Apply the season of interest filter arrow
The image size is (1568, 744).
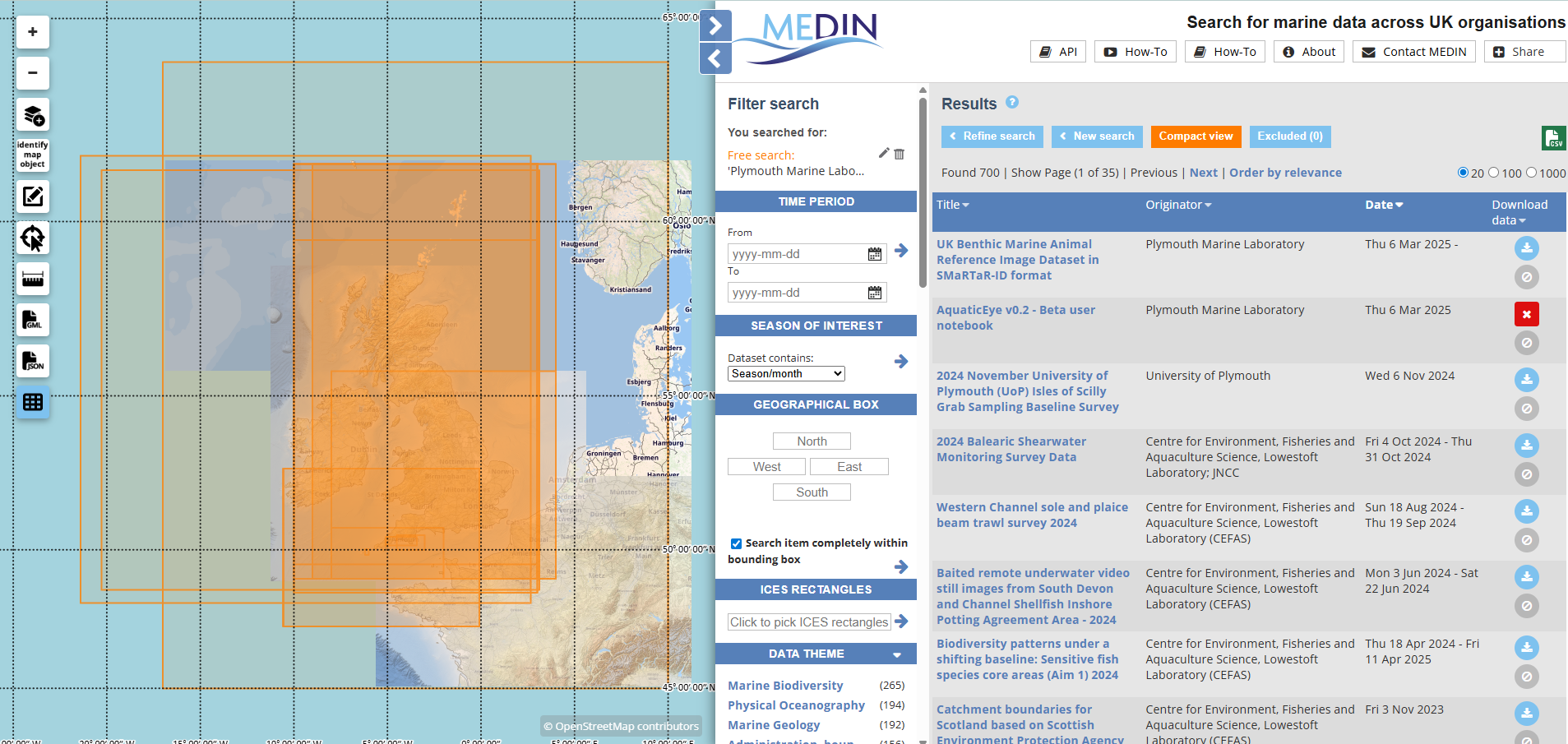point(901,361)
